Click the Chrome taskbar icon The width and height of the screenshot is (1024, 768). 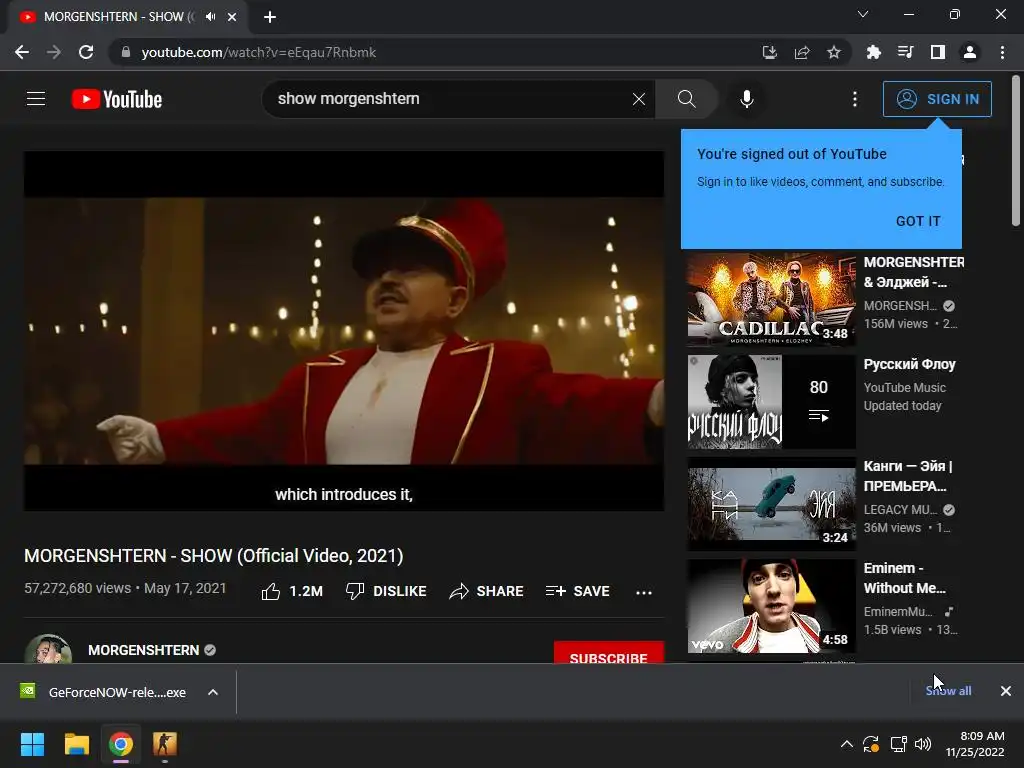point(121,744)
